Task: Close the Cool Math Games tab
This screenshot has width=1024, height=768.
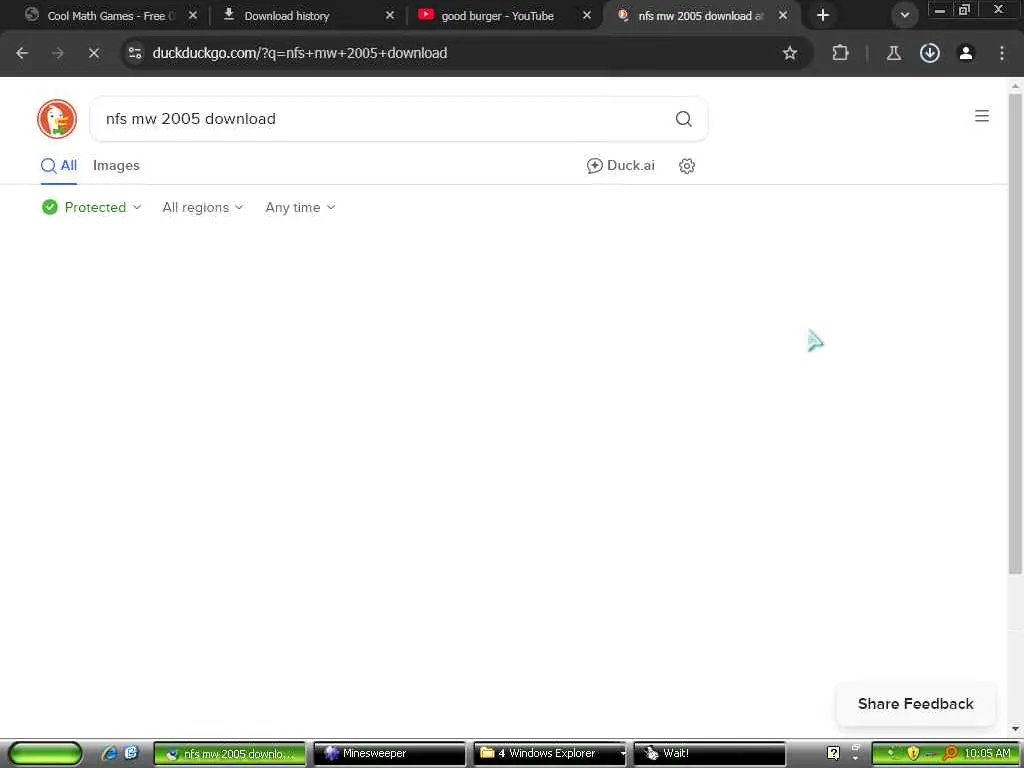Action: [x=193, y=16]
